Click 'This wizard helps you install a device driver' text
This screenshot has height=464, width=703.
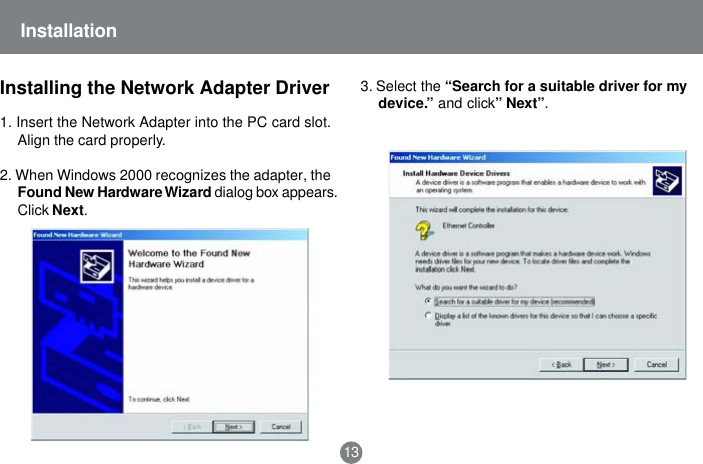(x=191, y=283)
